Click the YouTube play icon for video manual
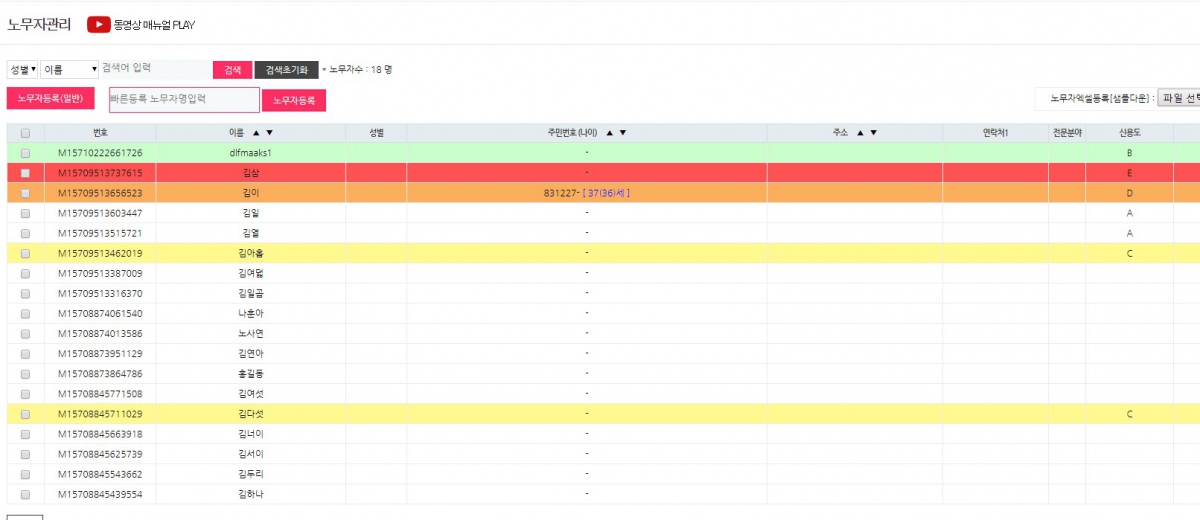The height and width of the screenshot is (520, 1200). (x=98, y=24)
